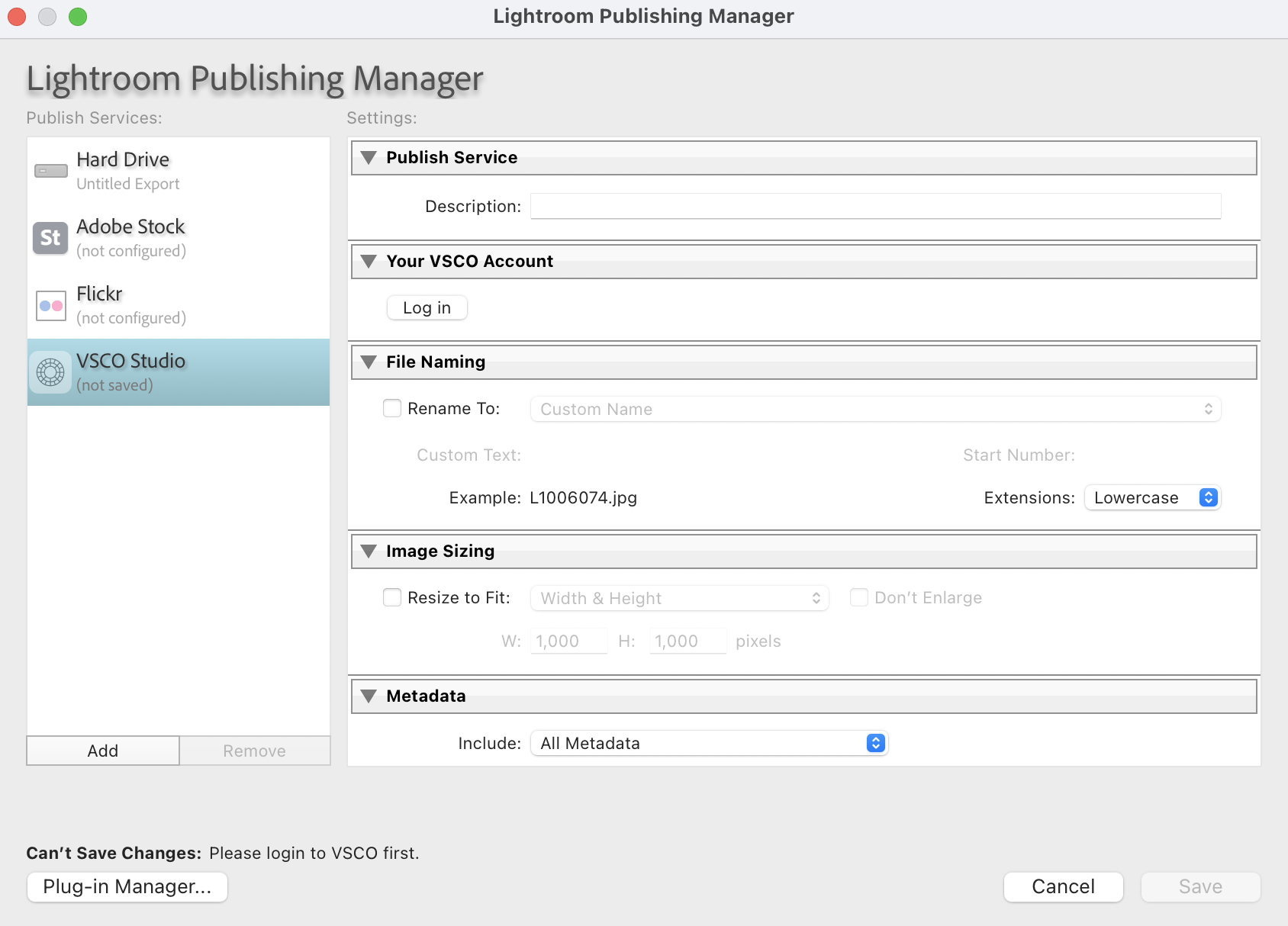Click the Hard Drive service icon
This screenshot has height=926, width=1288.
pyautogui.click(x=51, y=171)
